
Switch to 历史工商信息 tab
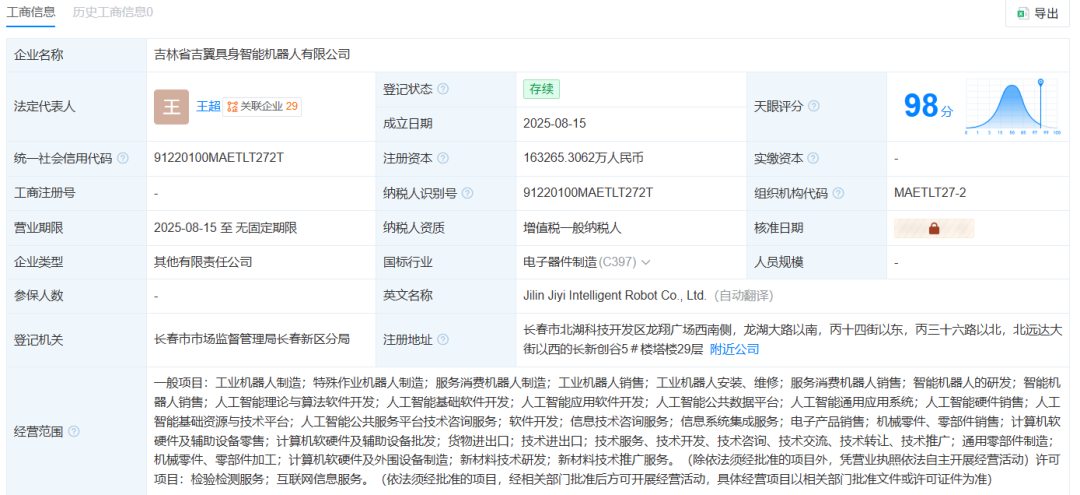coord(113,12)
